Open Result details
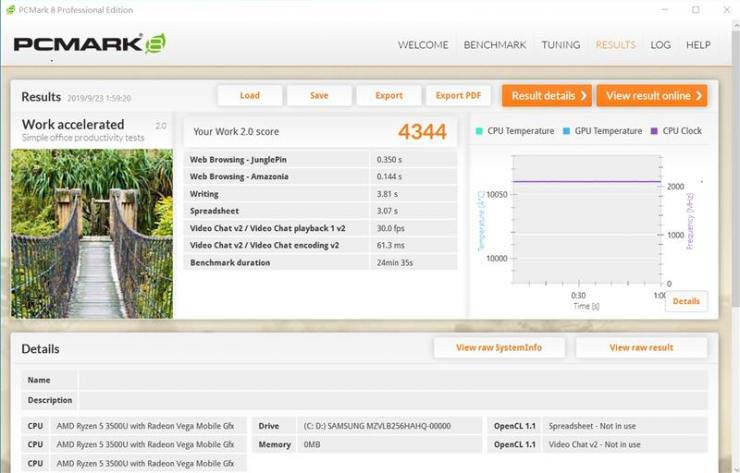Viewport: 740px width, 473px height. [x=547, y=96]
